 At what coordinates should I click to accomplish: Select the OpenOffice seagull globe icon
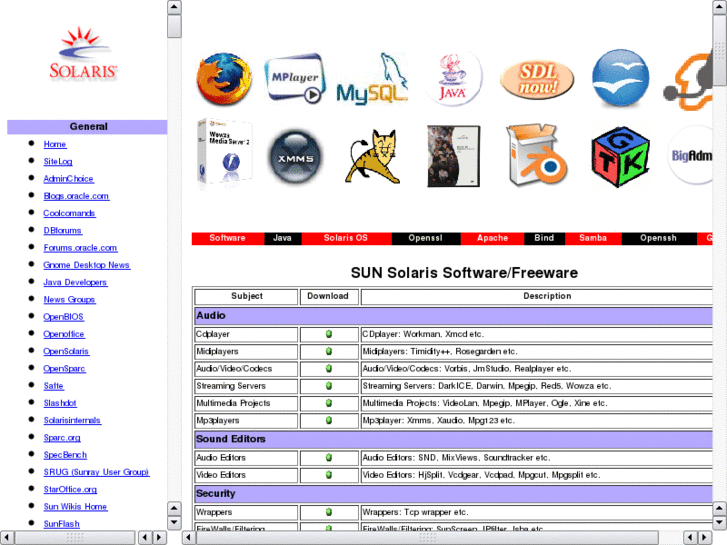point(620,78)
